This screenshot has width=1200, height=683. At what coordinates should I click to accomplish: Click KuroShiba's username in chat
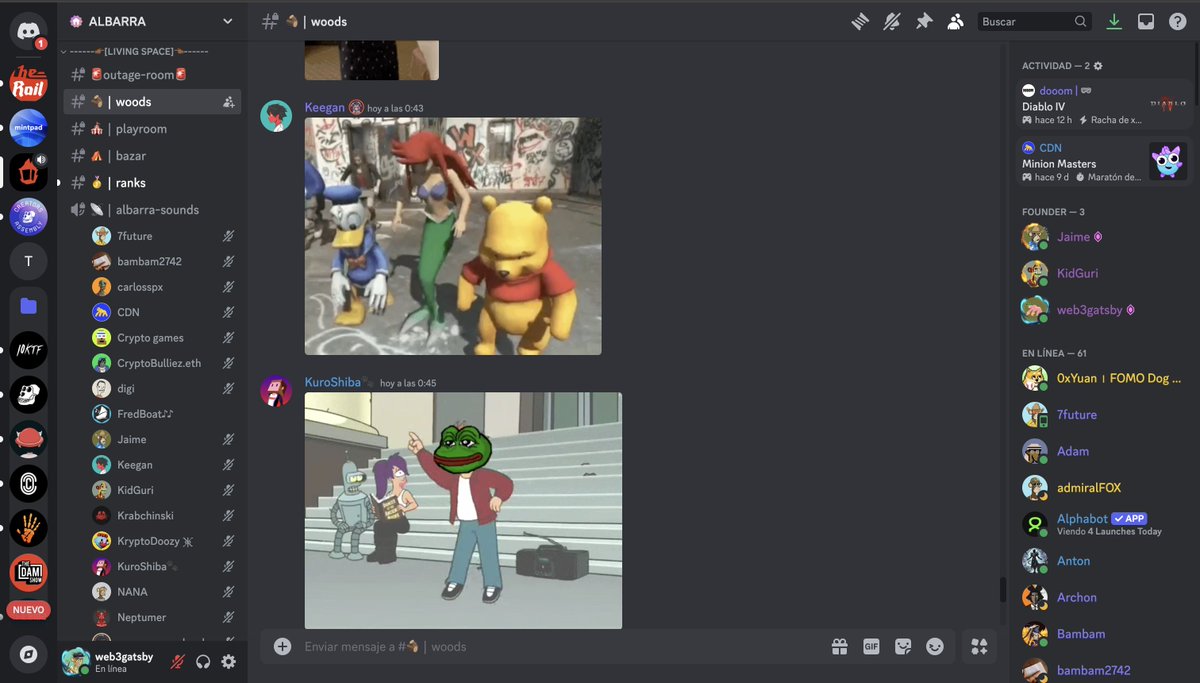coord(333,382)
